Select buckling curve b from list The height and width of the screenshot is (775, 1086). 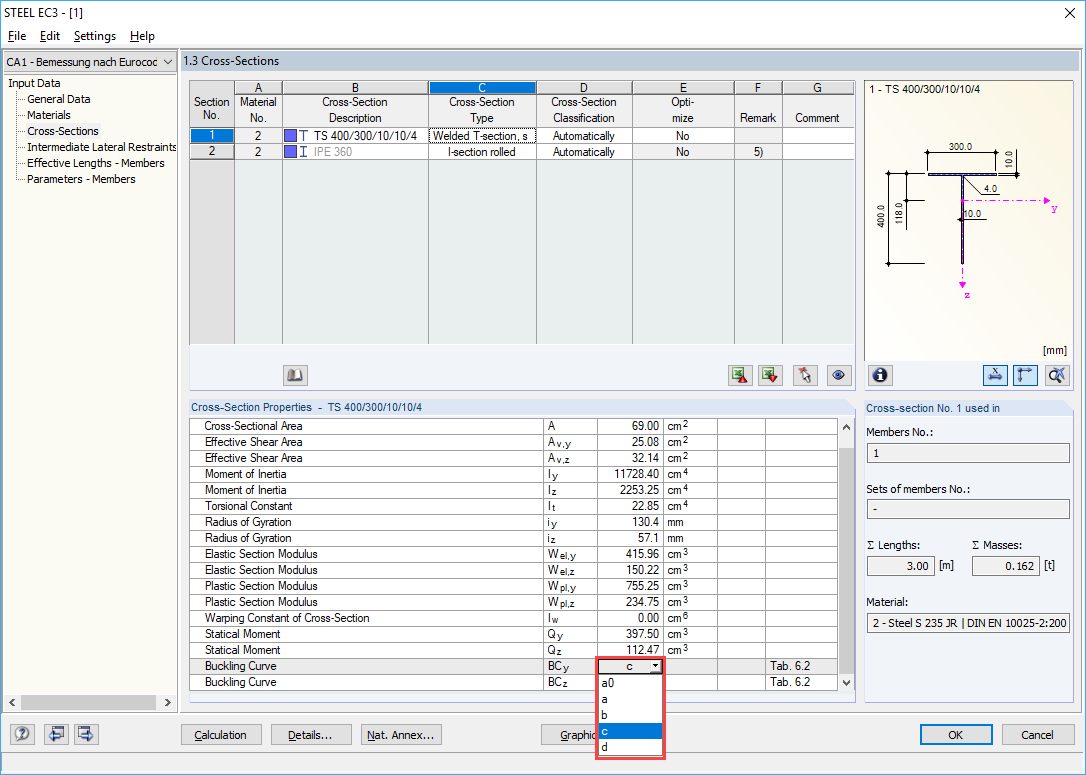[x=630, y=715]
